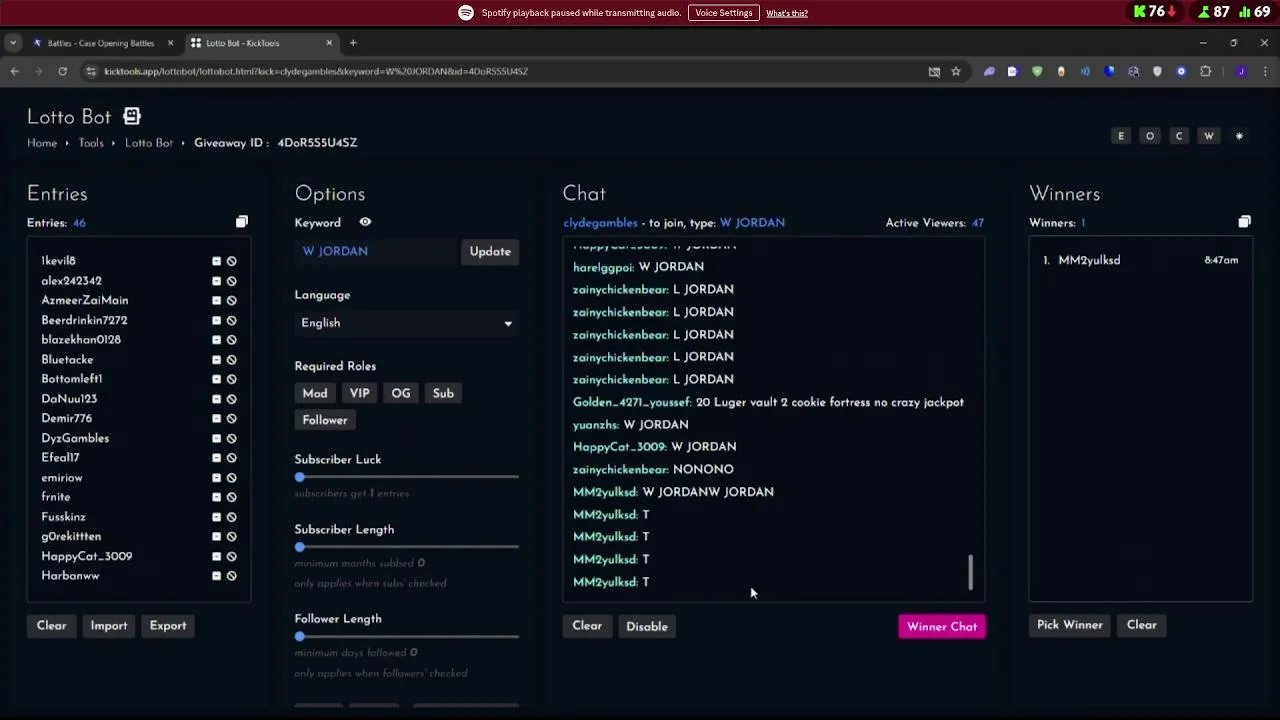Click the What's this? link
Screen dimensions: 1280x720
click(787, 13)
